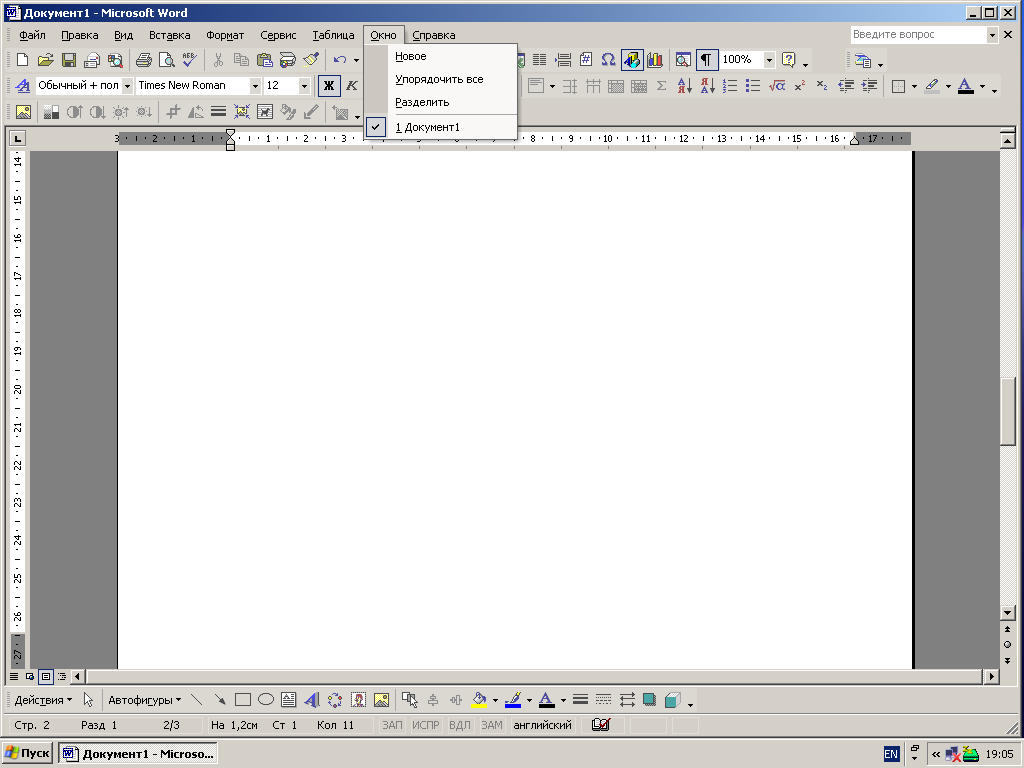
Task: Insert Text Box icon in drawing toolbar
Action: pyautogui.click(x=289, y=700)
